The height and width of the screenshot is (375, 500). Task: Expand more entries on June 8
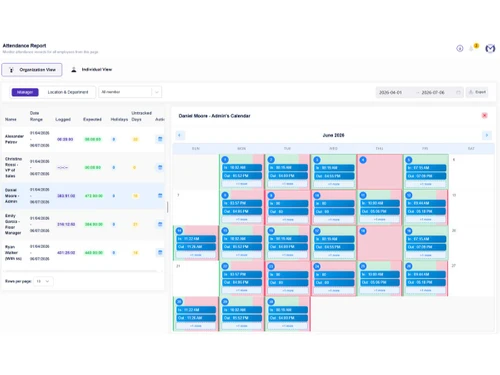coord(242,219)
